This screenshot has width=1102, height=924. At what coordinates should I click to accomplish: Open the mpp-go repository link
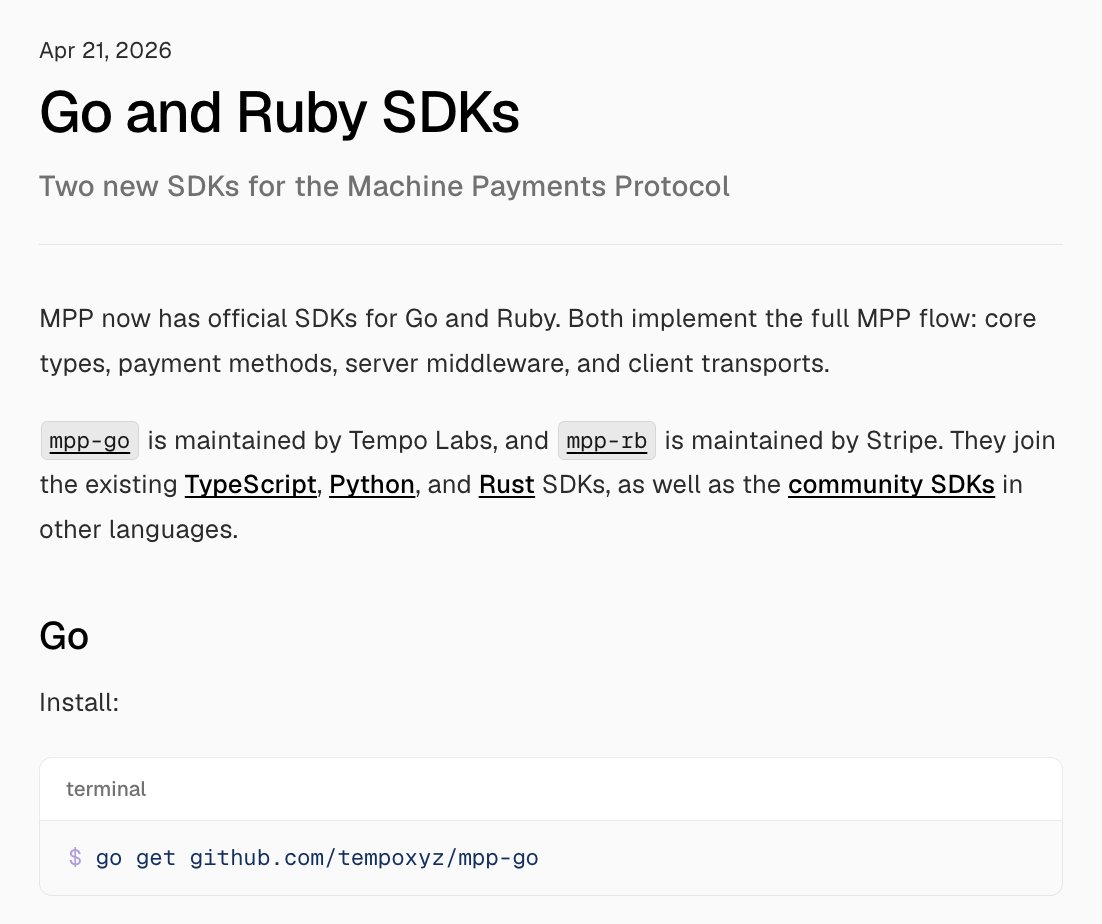coord(89,441)
